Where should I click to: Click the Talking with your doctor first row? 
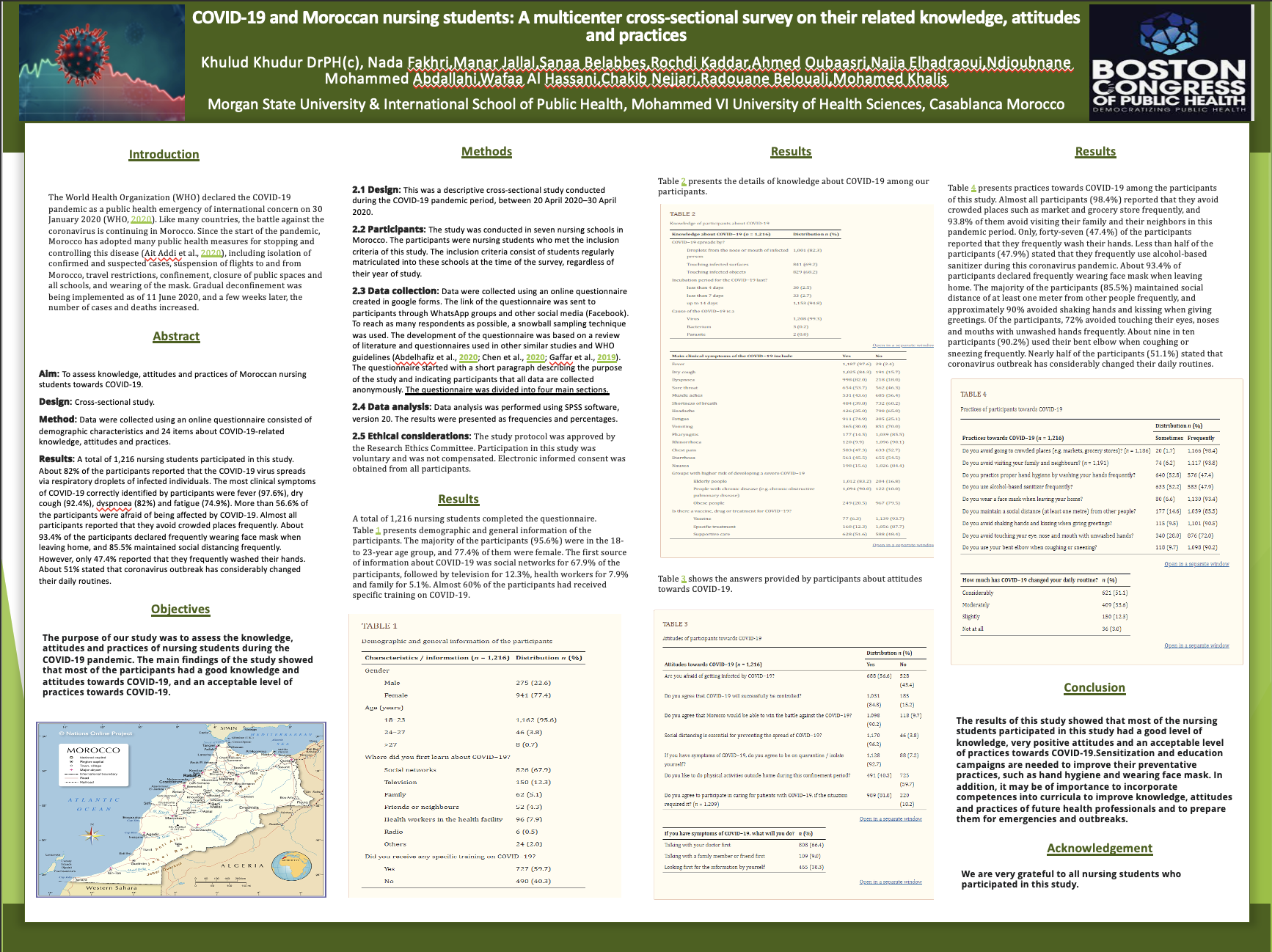click(x=744, y=845)
